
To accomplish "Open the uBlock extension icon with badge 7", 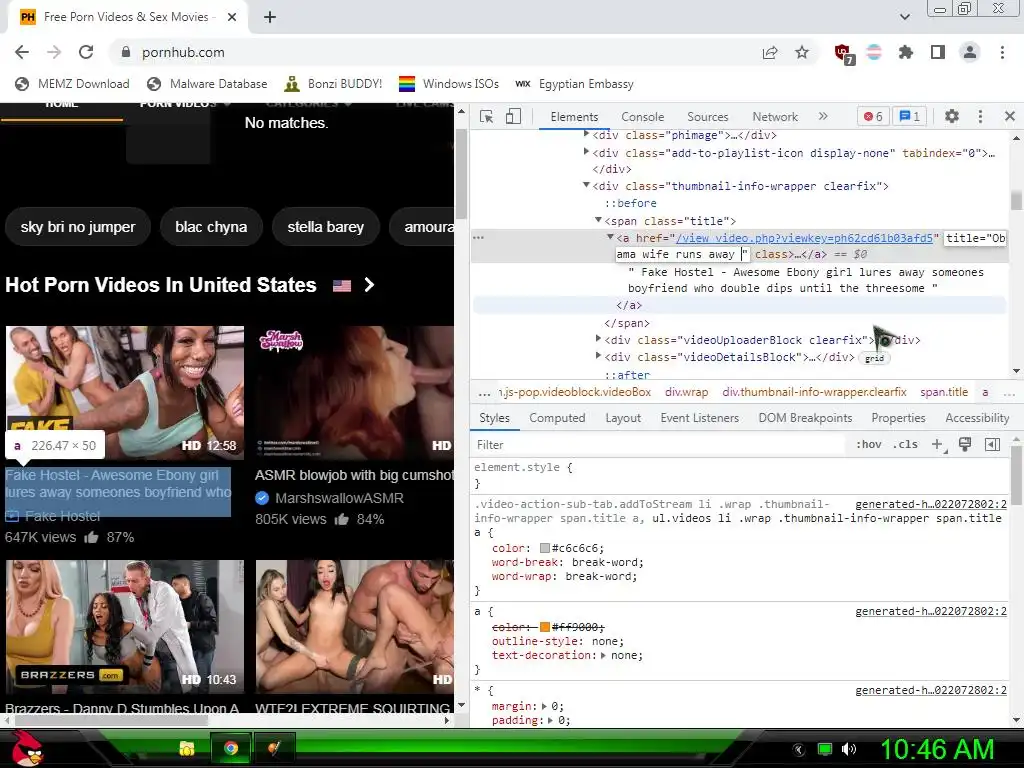I will pyautogui.click(x=844, y=54).
